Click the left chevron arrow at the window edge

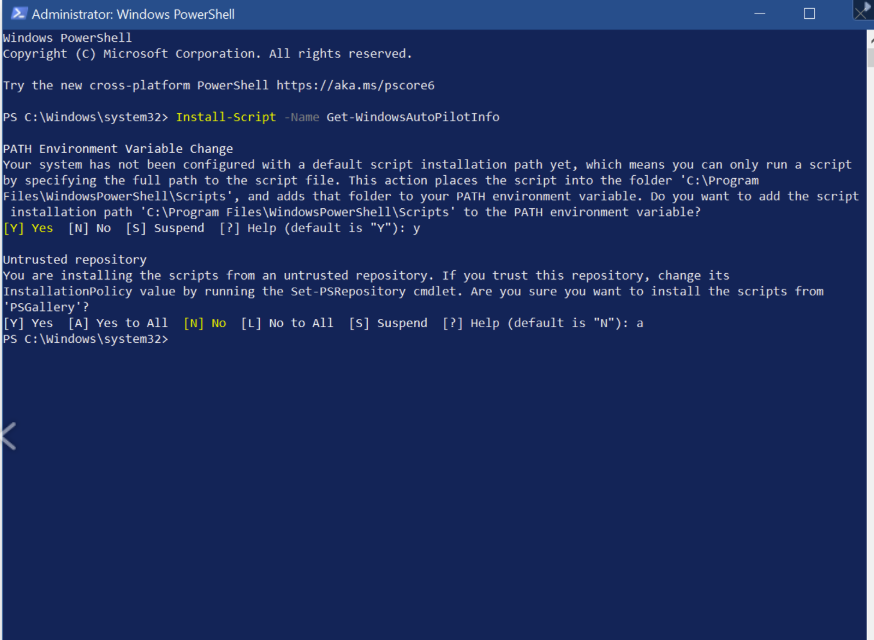(x=9, y=436)
